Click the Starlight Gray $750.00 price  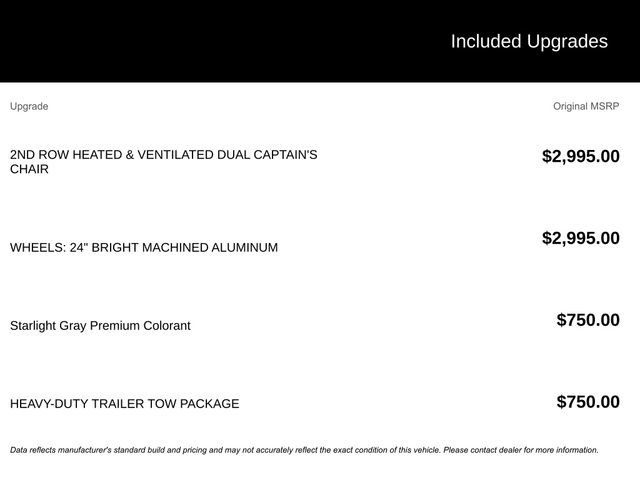[588, 320]
